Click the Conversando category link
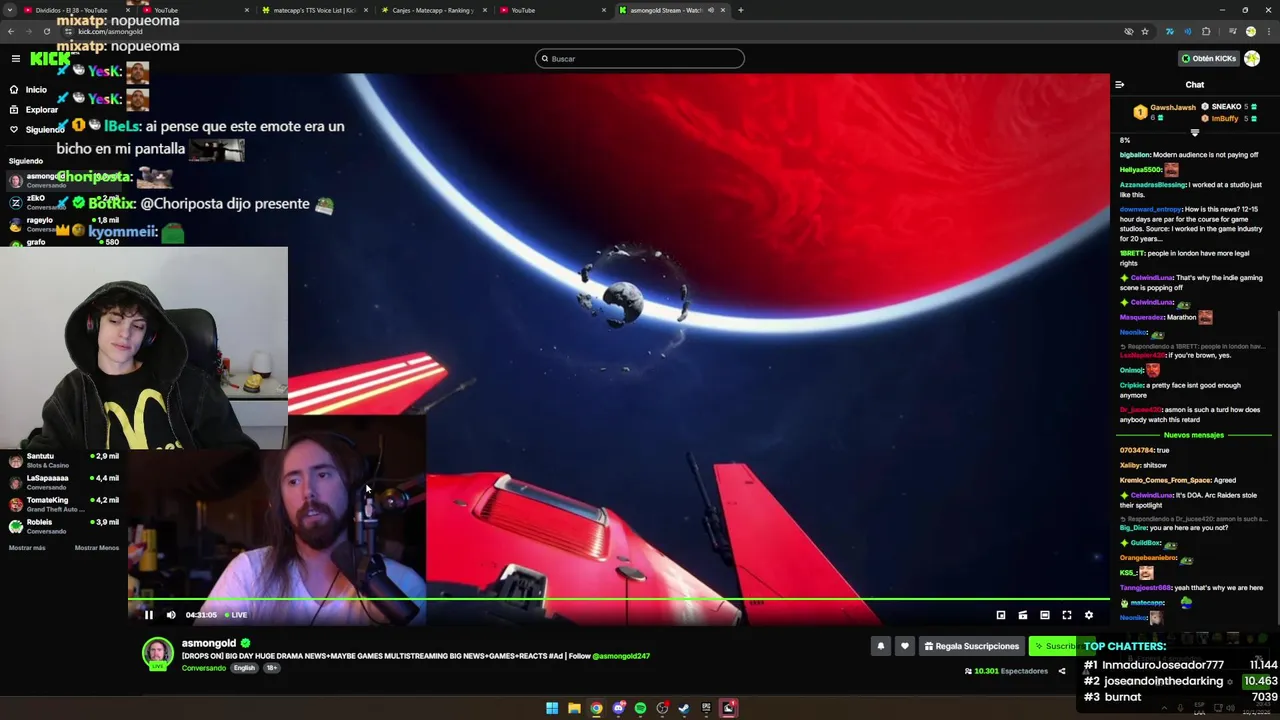The height and width of the screenshot is (720, 1280). [x=204, y=668]
